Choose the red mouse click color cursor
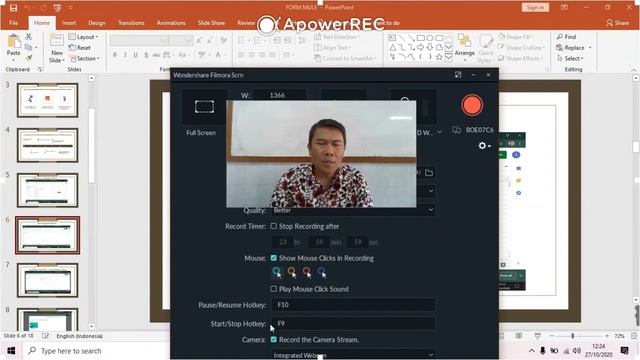 (307, 272)
